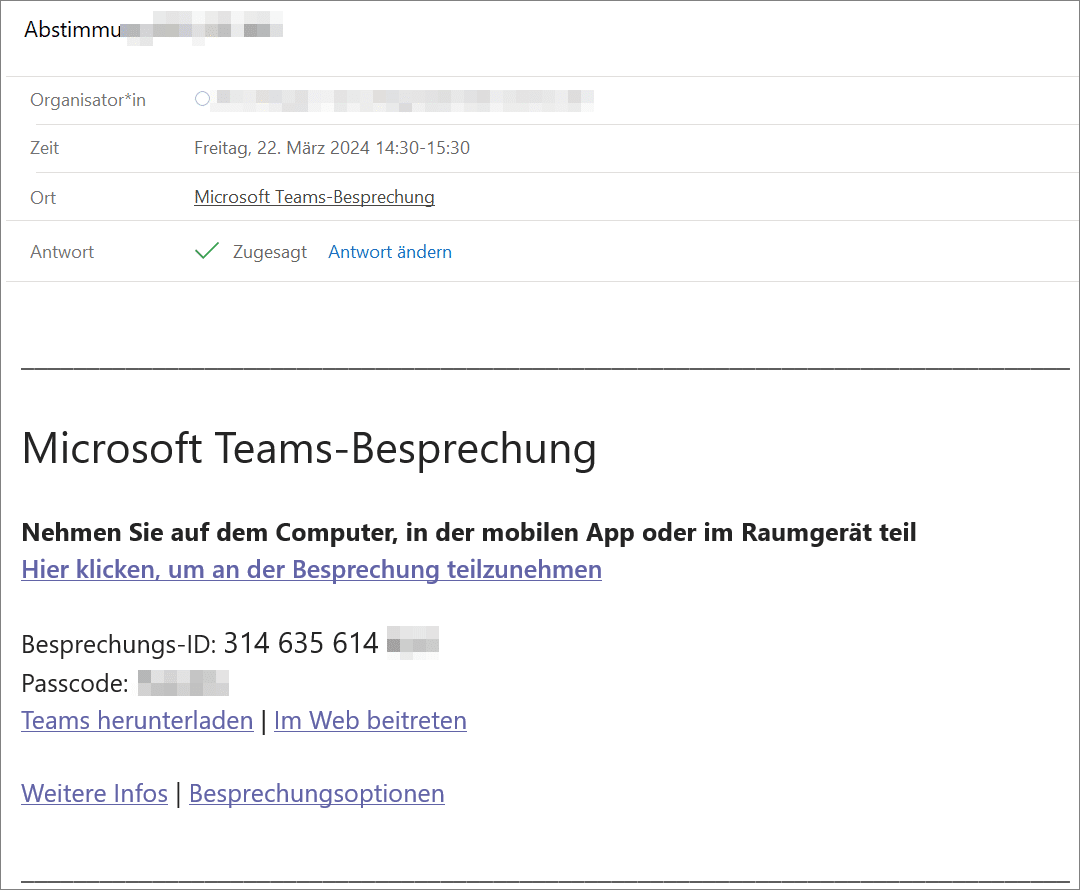Open the 'Teams herunterladen' link

[137, 720]
